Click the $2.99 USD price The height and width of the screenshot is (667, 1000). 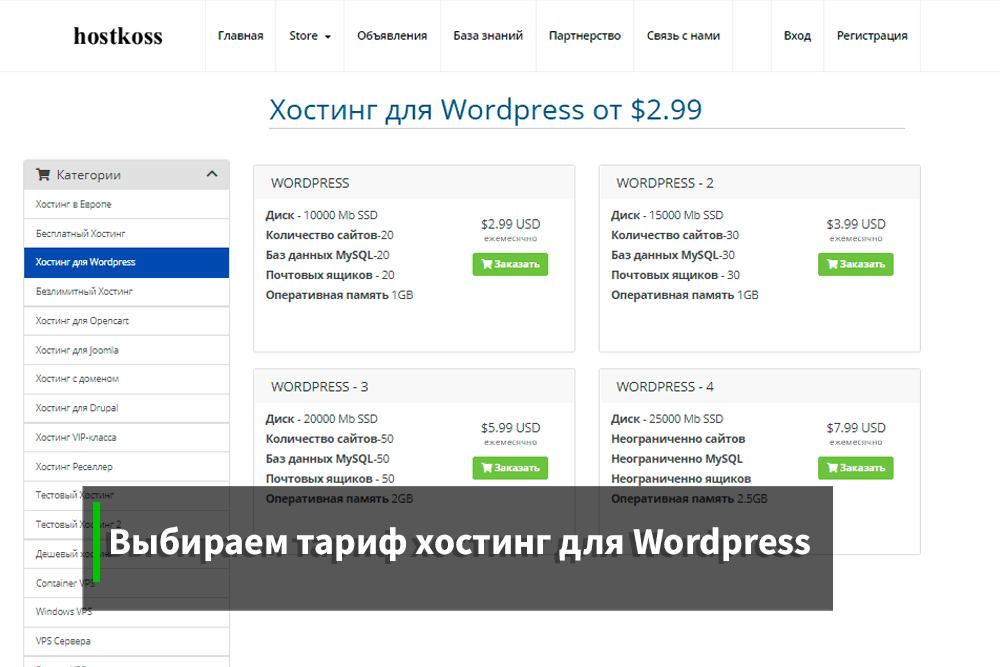tap(510, 224)
